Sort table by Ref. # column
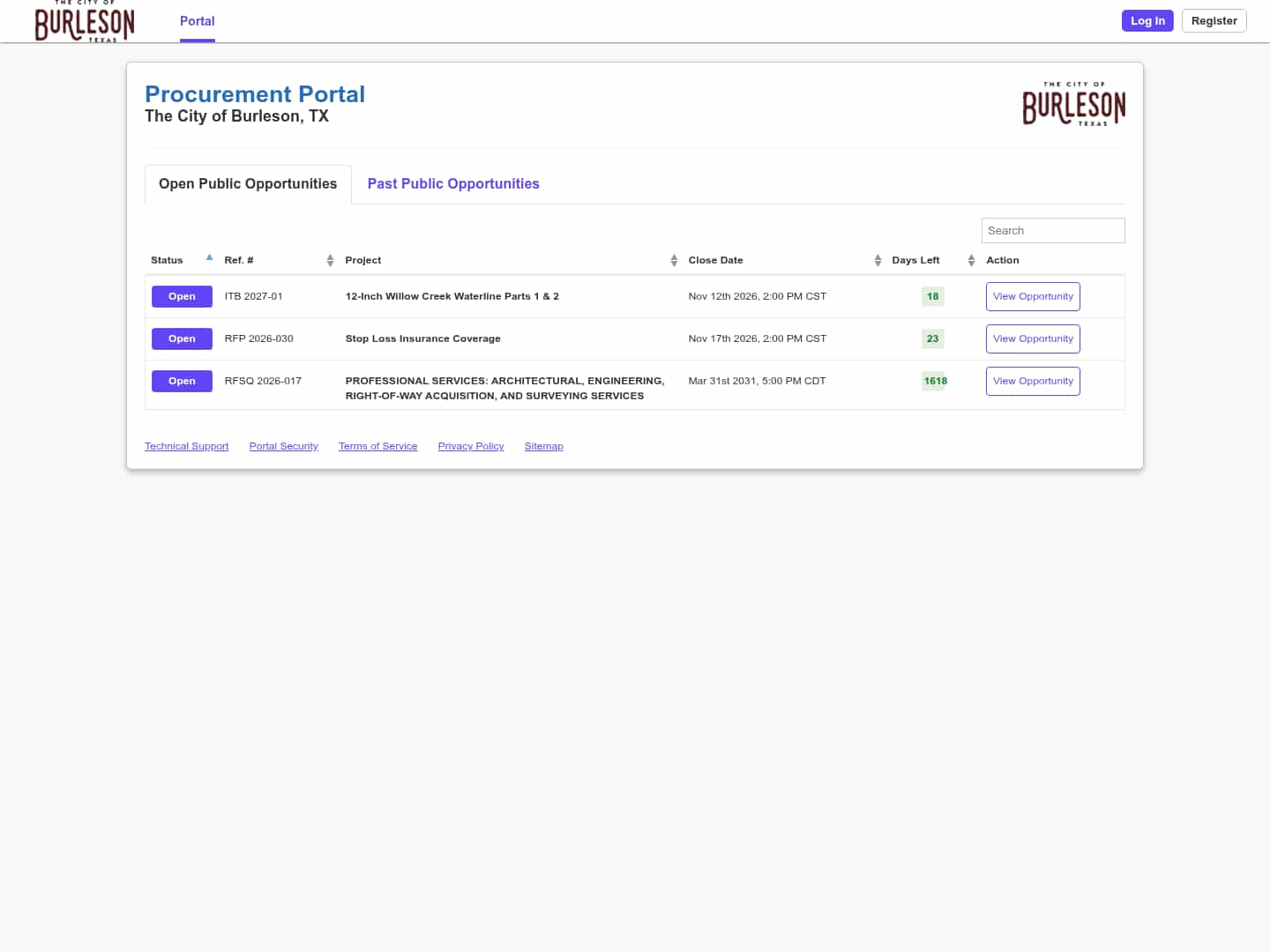Image resolution: width=1270 pixels, height=952 pixels. [330, 260]
